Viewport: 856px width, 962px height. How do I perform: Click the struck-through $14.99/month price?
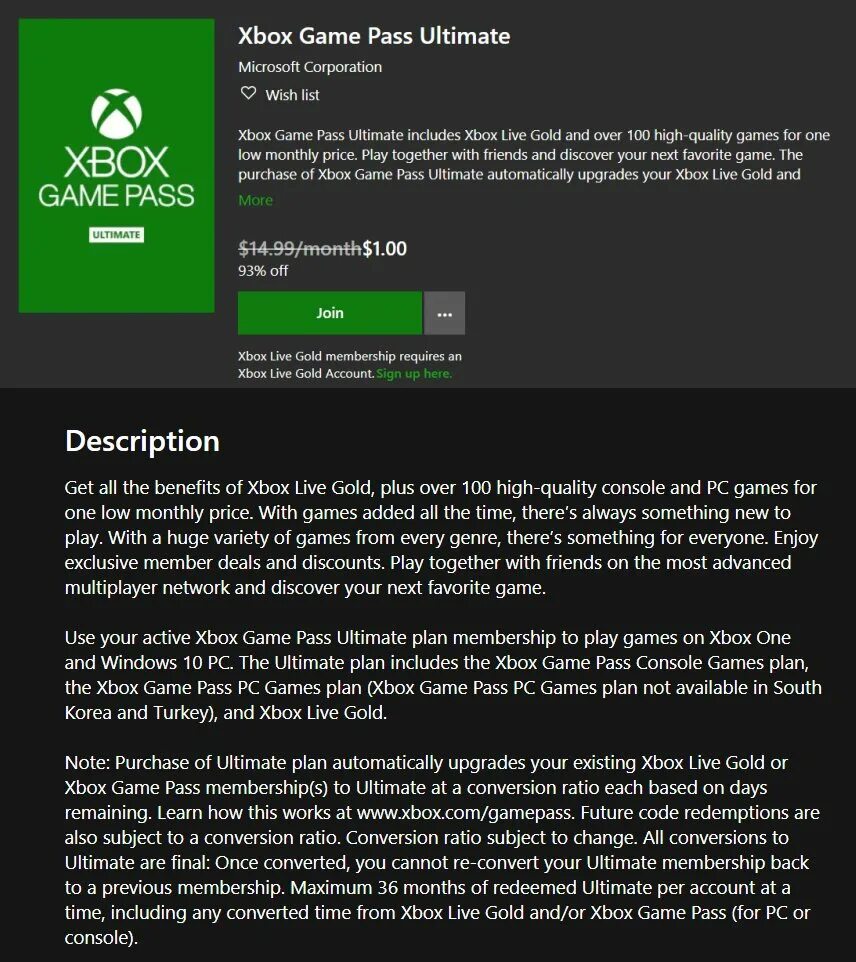pyautogui.click(x=299, y=249)
